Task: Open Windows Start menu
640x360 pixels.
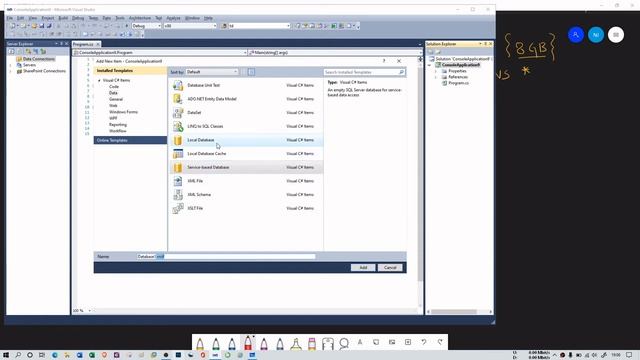Action: click(6, 355)
